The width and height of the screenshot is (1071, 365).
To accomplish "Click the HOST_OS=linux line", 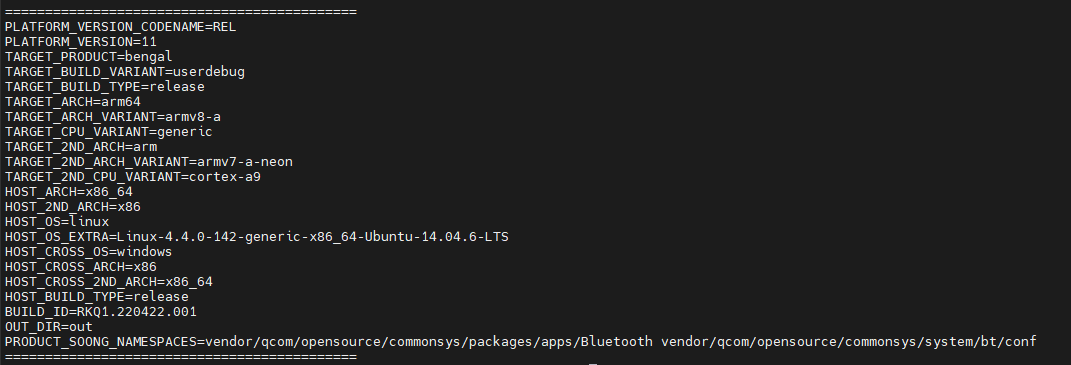I will [x=57, y=223].
